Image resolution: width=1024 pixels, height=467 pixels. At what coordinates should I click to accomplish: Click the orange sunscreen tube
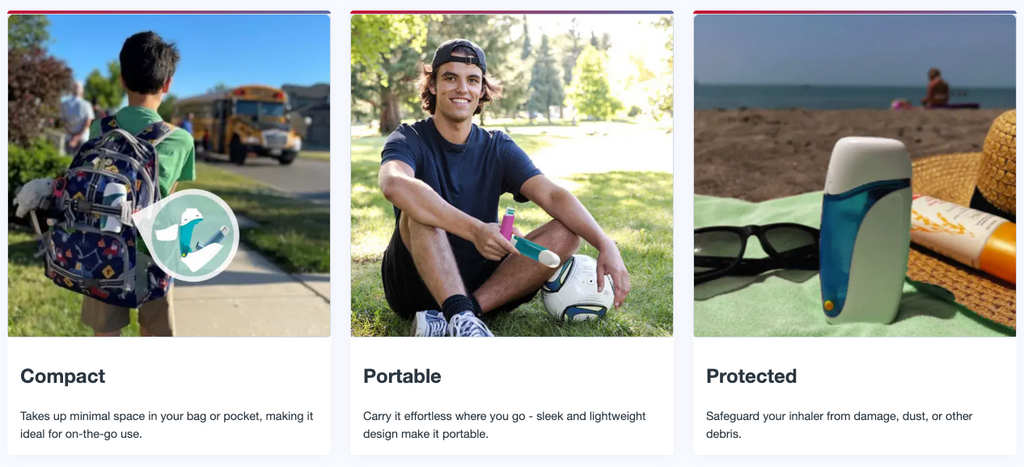[965, 235]
